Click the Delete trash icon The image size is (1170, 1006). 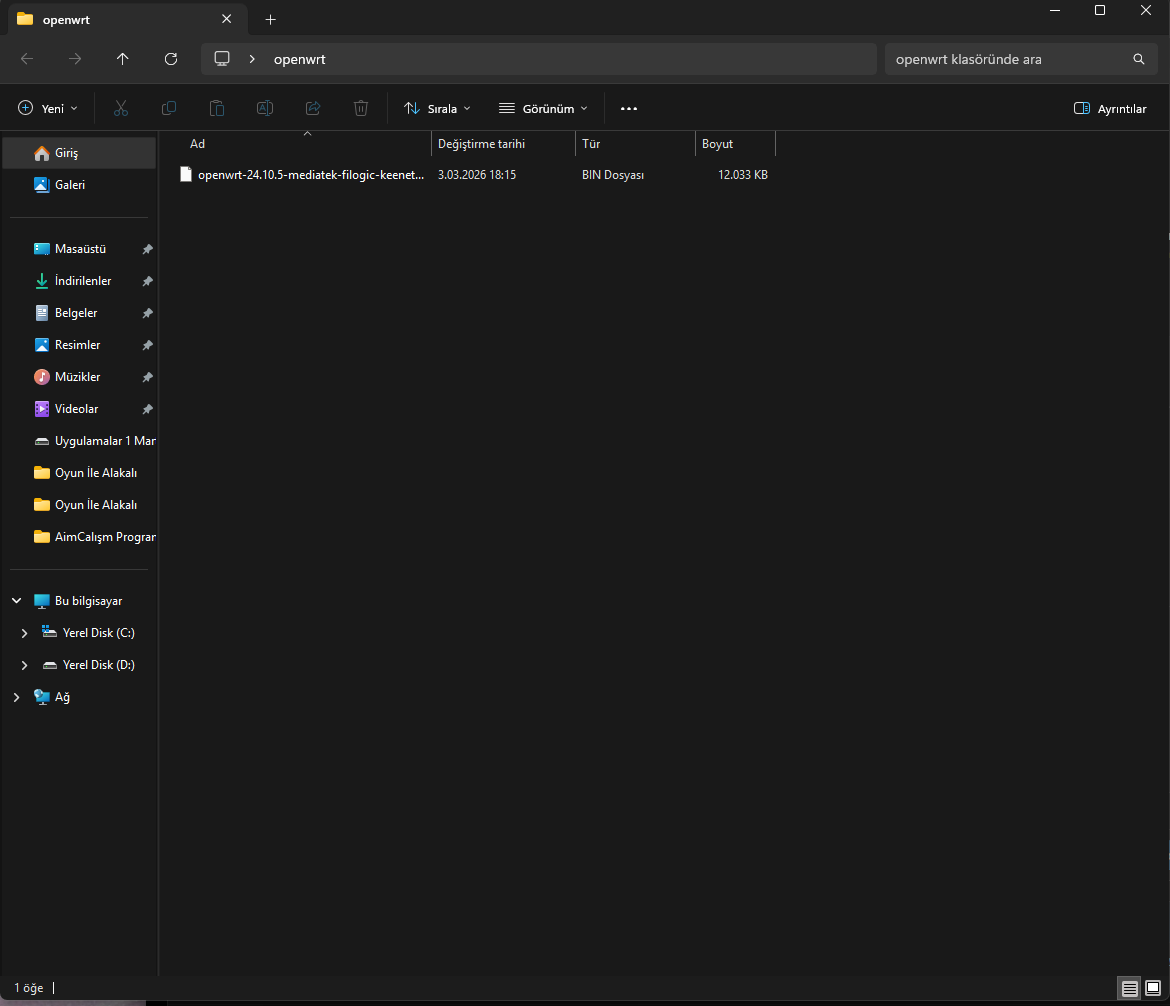(360, 108)
